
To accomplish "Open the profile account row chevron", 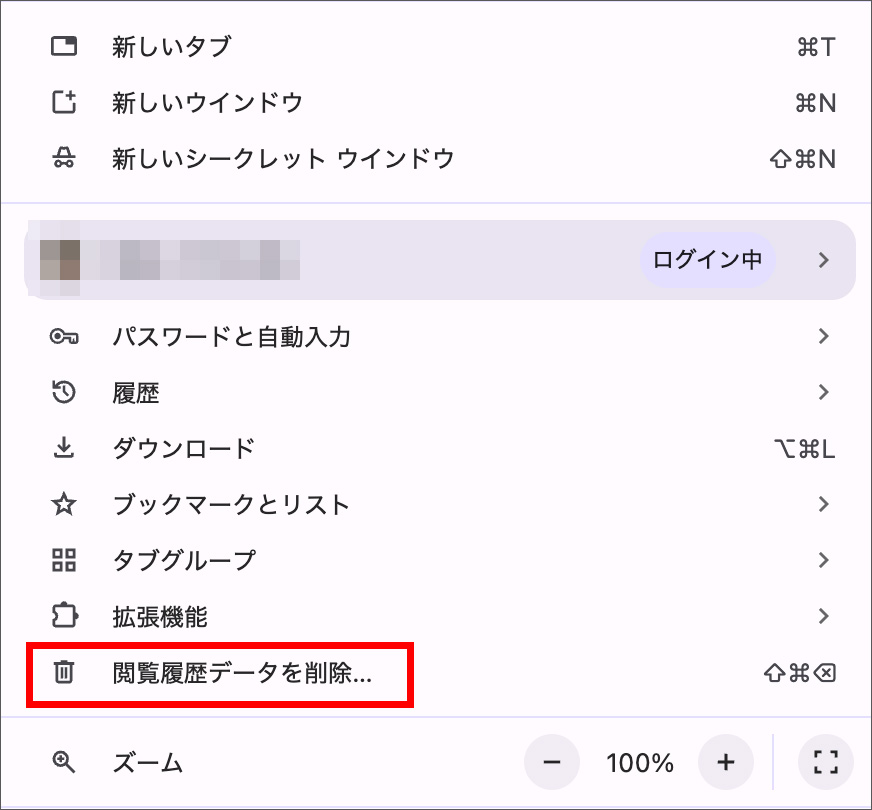I will 823,260.
